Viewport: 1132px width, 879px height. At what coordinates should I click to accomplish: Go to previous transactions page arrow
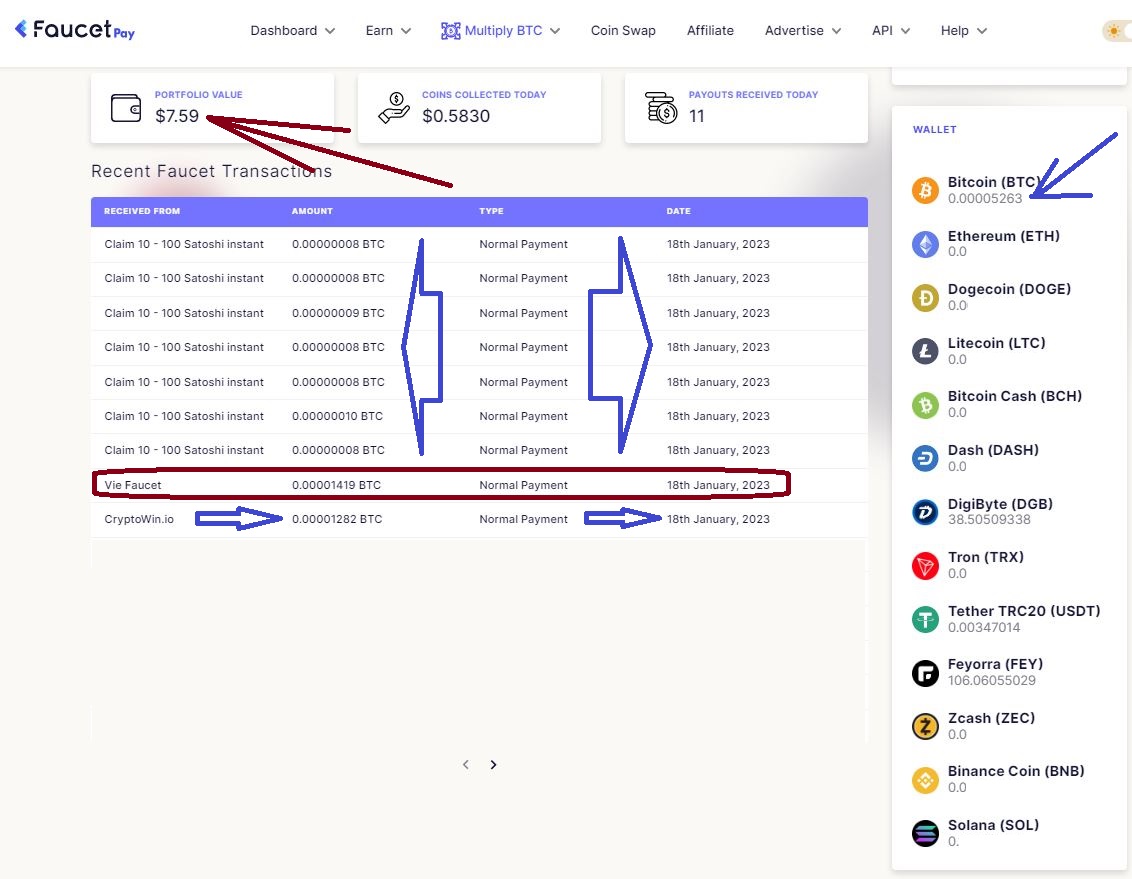466,764
